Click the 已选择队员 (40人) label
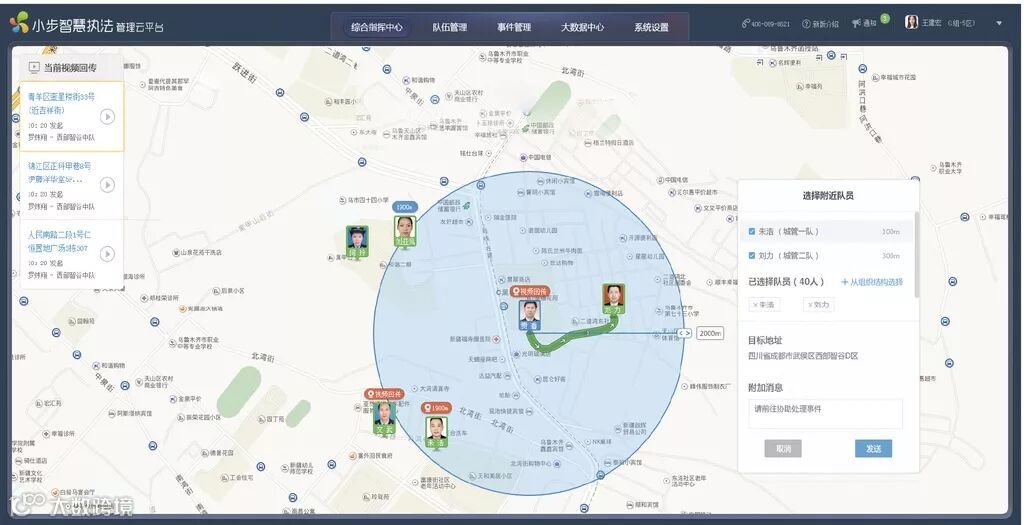 (x=786, y=282)
